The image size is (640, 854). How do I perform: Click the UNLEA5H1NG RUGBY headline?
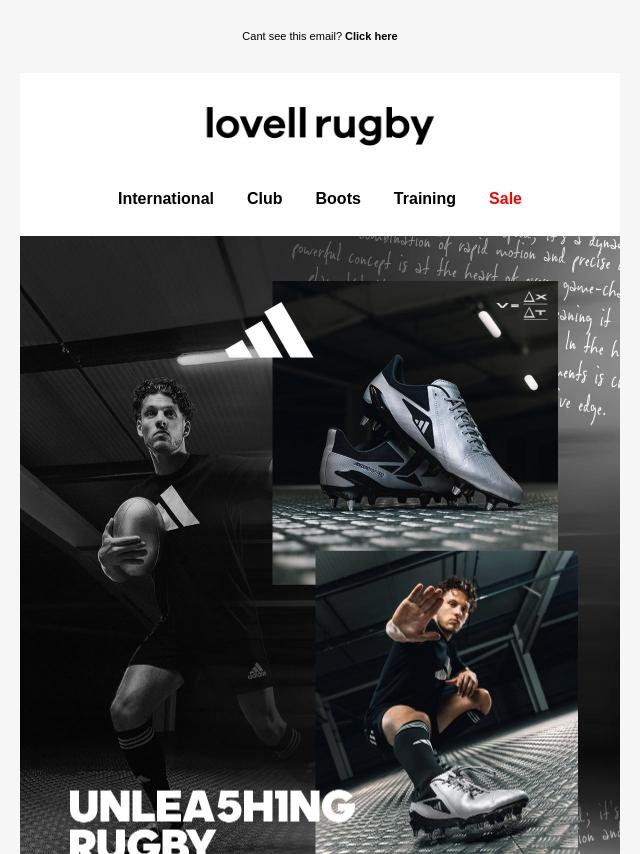[212, 822]
